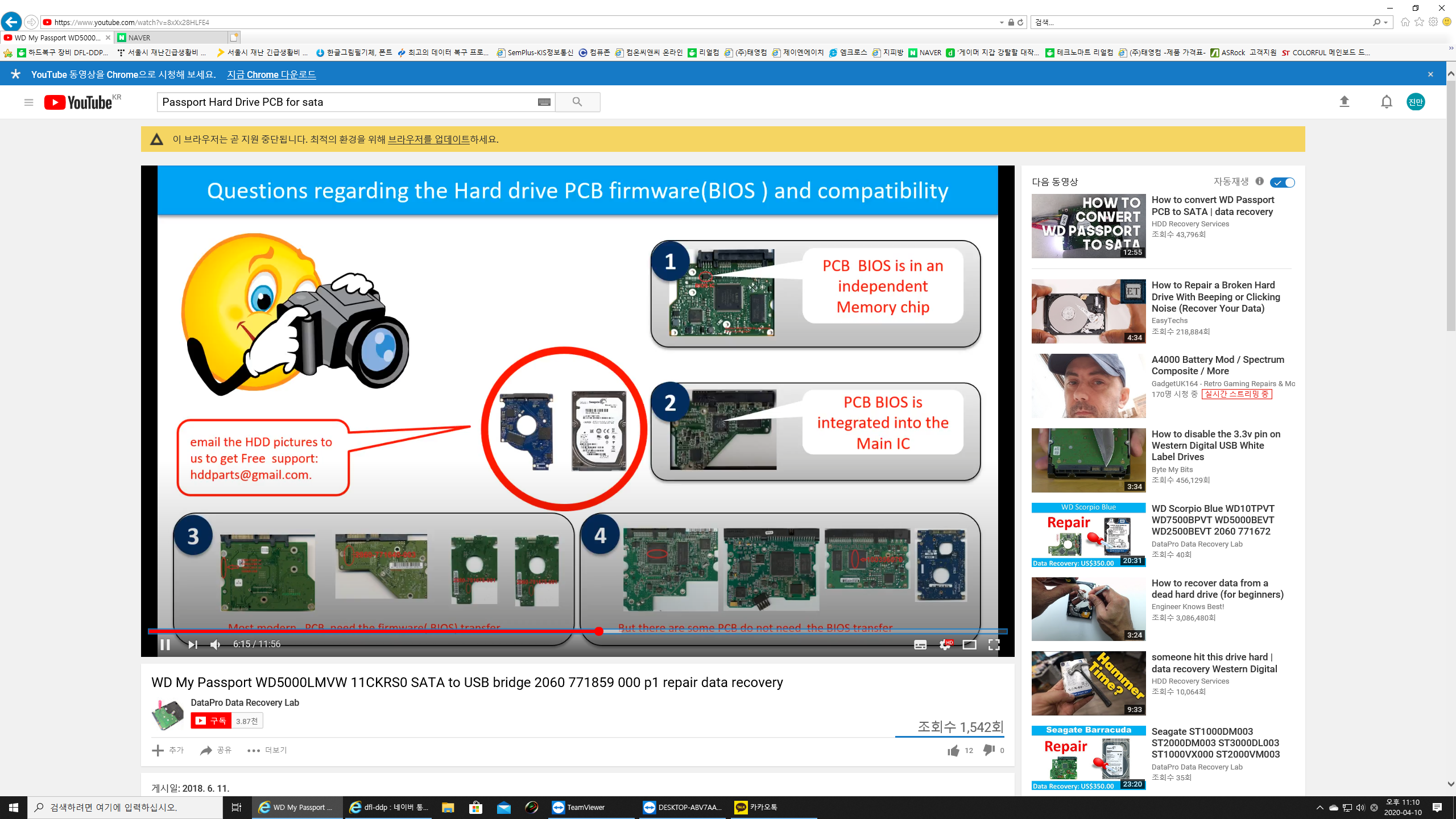Pause the video with the pause button
This screenshot has width=1456, height=819.
(166, 644)
